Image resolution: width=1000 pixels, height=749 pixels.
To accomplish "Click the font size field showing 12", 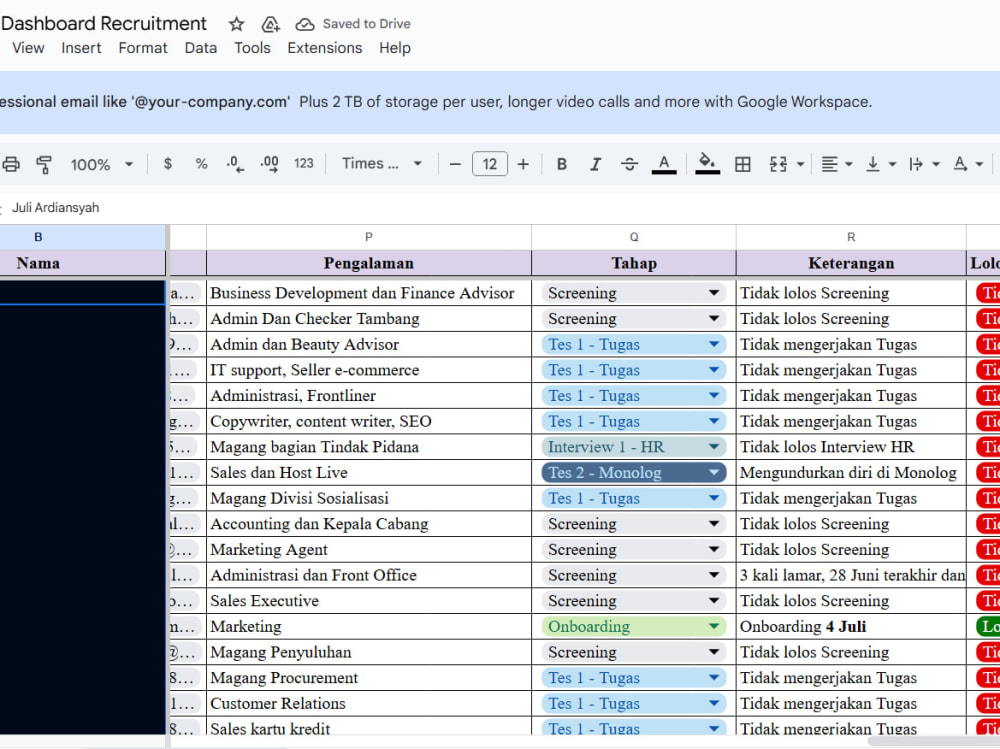I will 490,164.
